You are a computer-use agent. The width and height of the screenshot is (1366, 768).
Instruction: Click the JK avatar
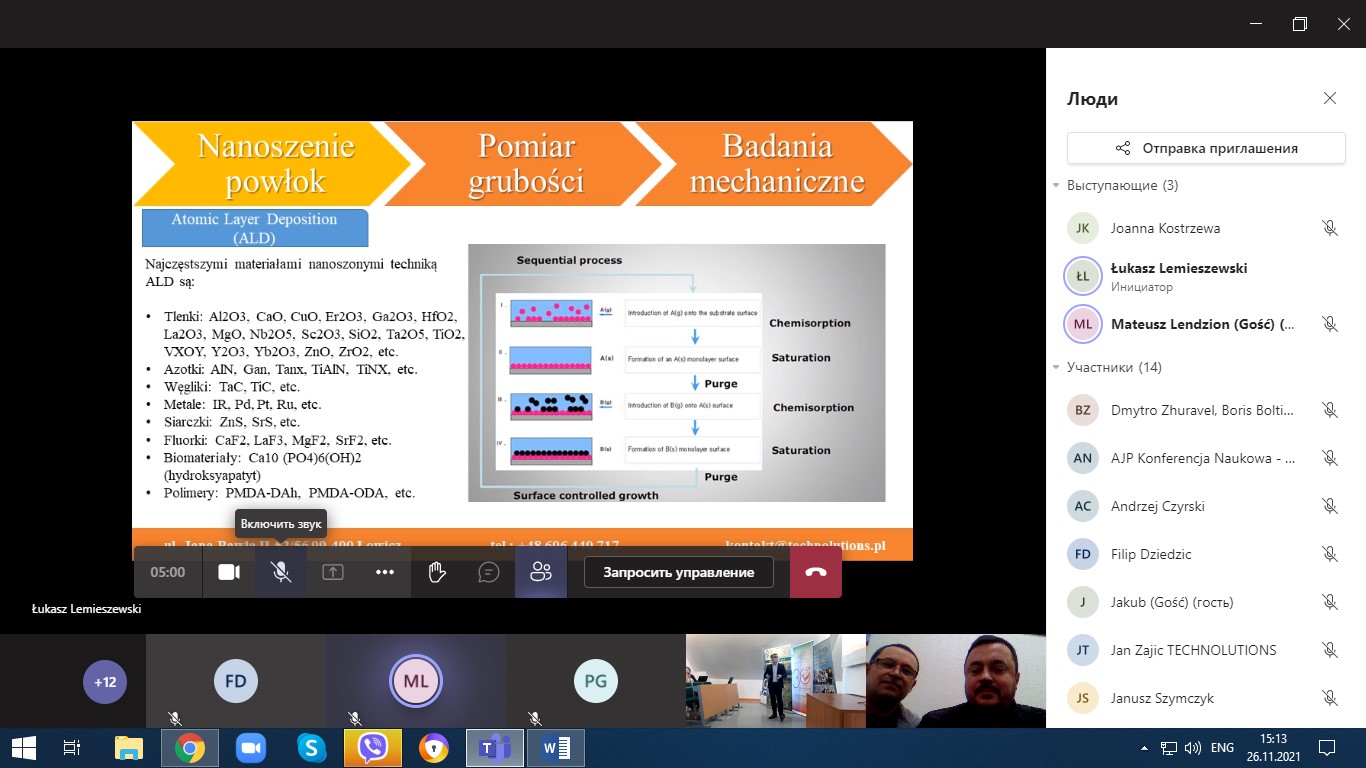(x=1083, y=228)
